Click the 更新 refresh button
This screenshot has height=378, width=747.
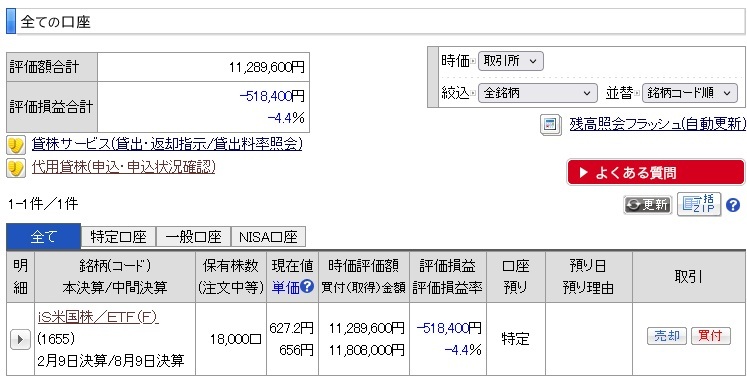(647, 205)
